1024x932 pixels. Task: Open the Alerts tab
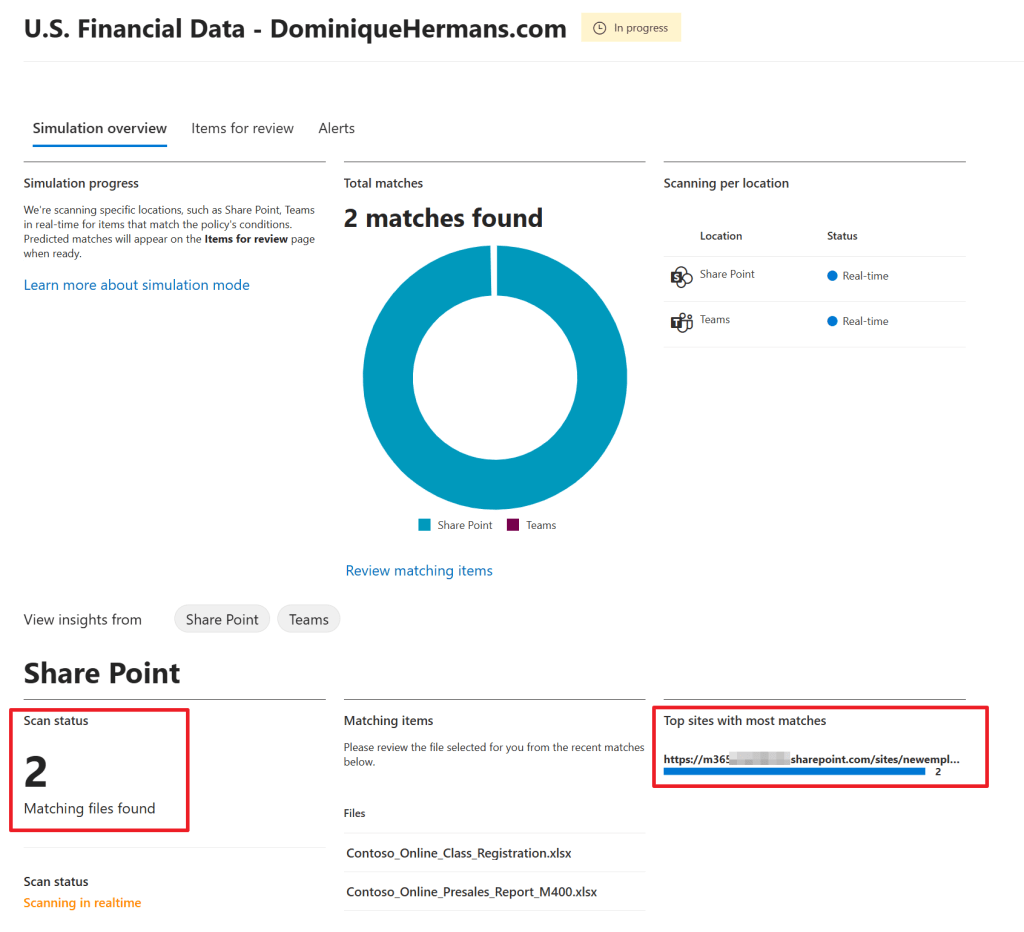pyautogui.click(x=336, y=128)
